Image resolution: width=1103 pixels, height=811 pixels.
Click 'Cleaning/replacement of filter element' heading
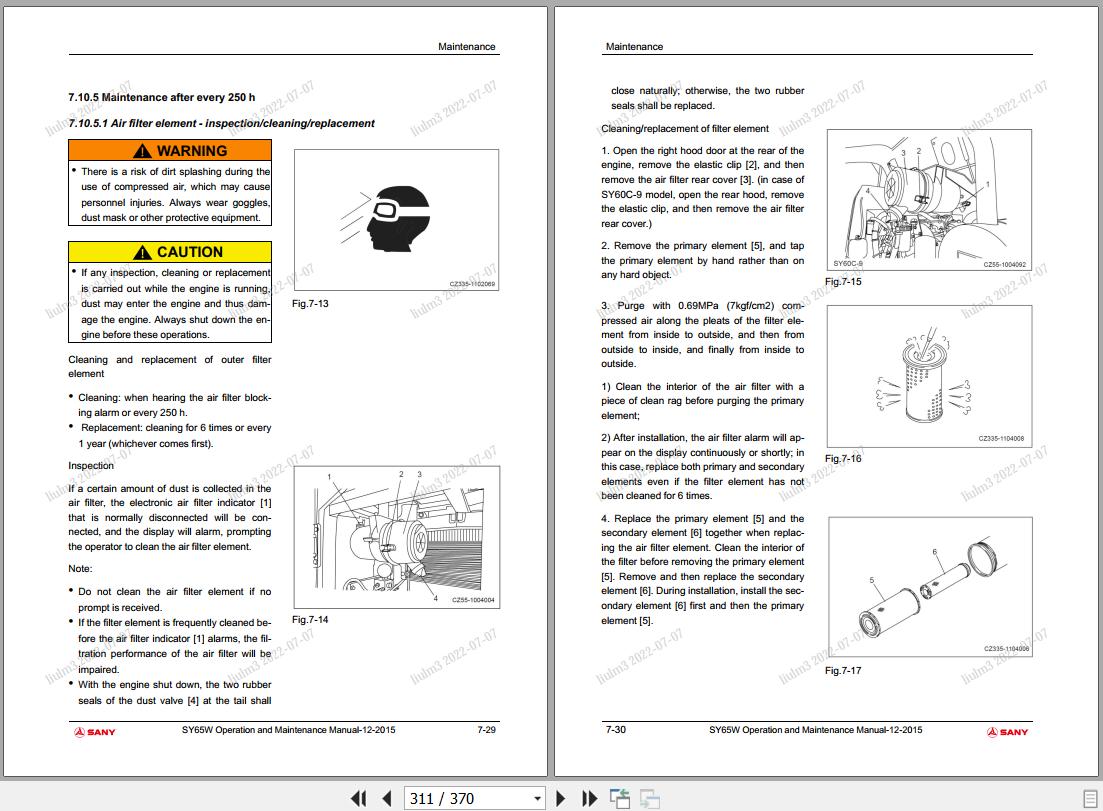pos(685,129)
